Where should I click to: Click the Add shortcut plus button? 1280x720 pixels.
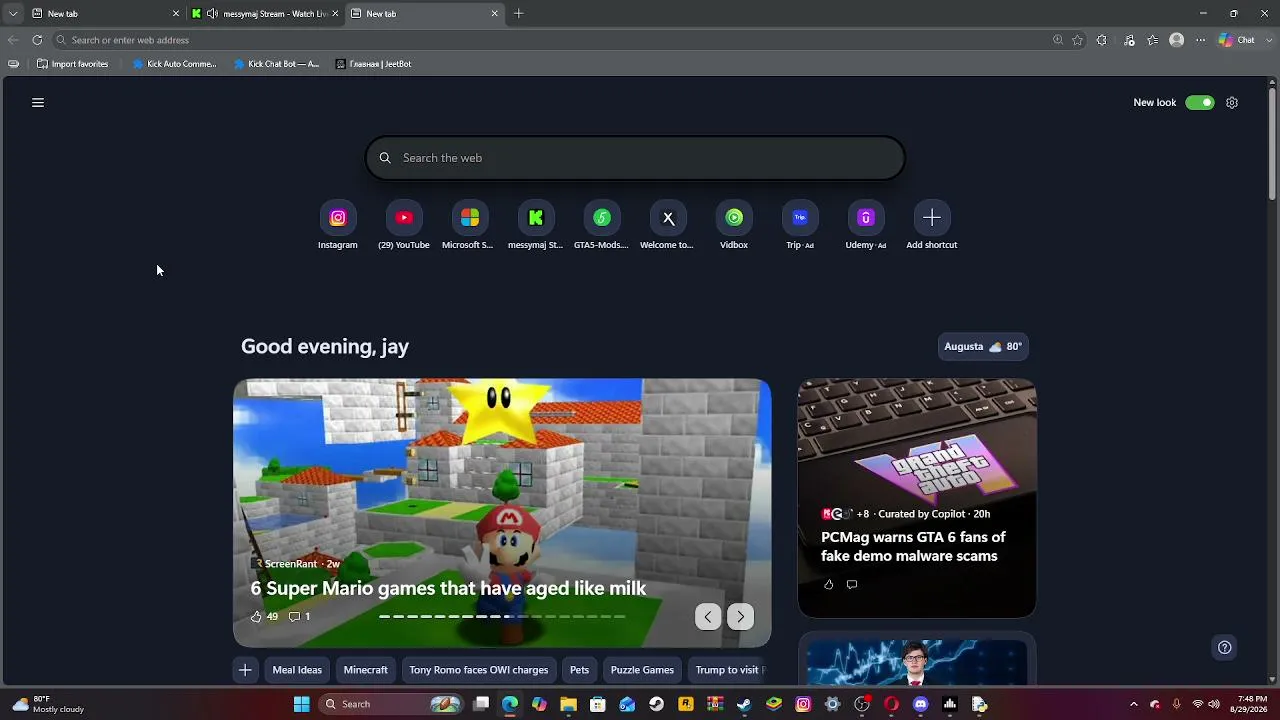pos(932,218)
